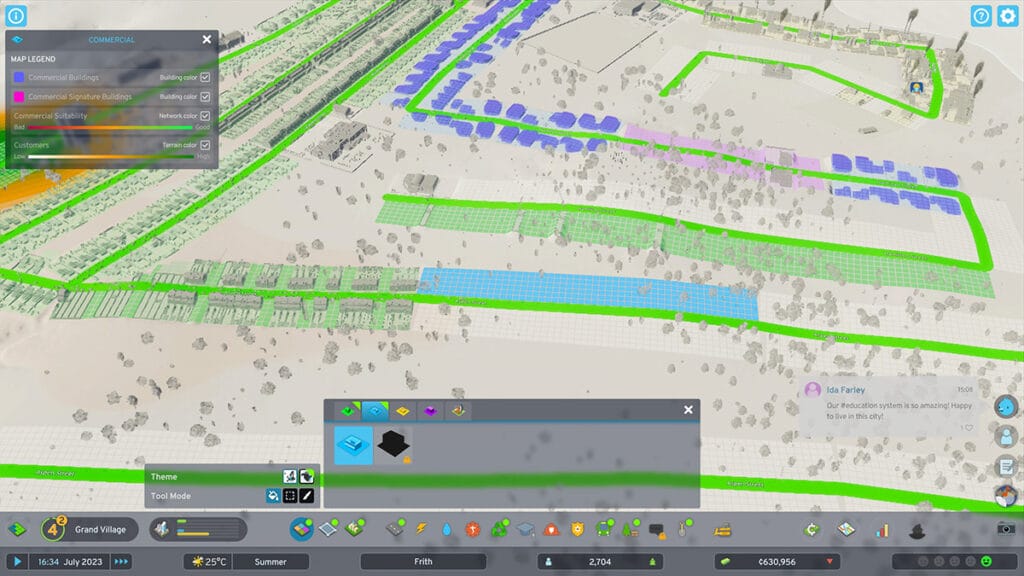Disable Terrain color for Customers
Image resolution: width=1024 pixels, height=576 pixels.
[x=205, y=144]
